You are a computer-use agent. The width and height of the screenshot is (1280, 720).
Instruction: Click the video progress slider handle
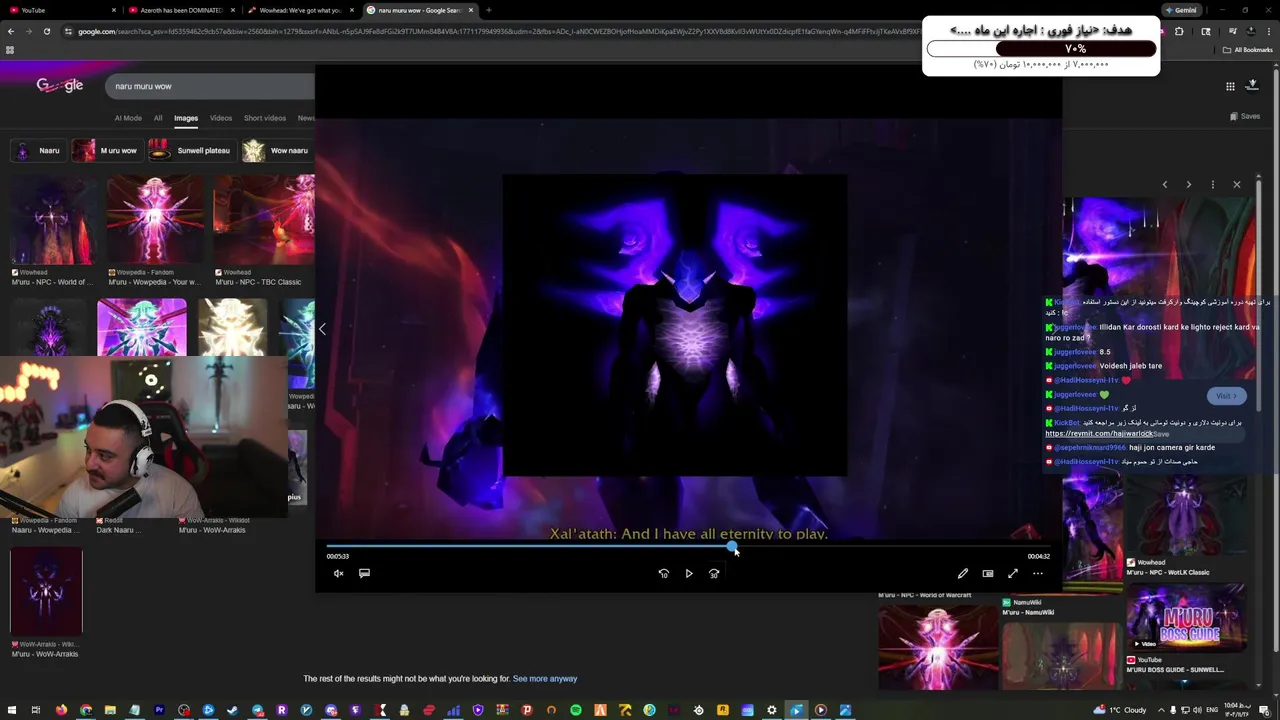point(733,546)
